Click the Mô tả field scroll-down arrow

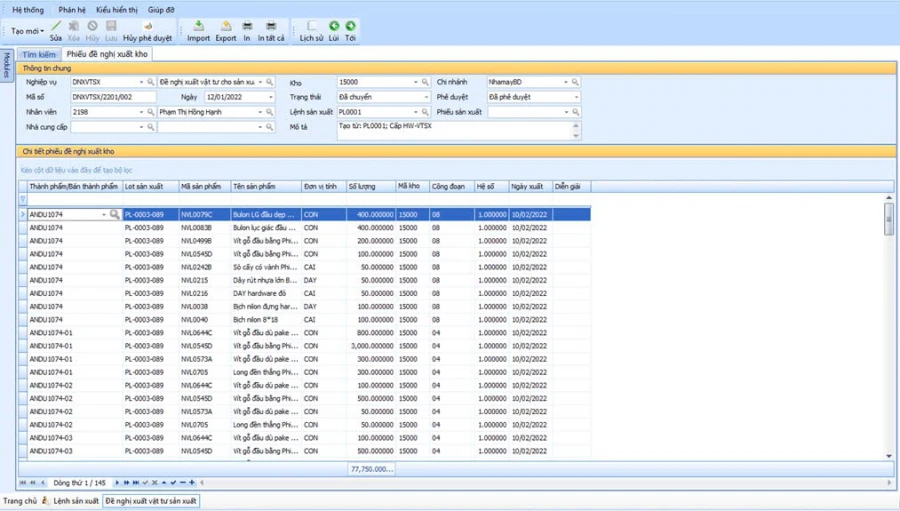tap(576, 136)
